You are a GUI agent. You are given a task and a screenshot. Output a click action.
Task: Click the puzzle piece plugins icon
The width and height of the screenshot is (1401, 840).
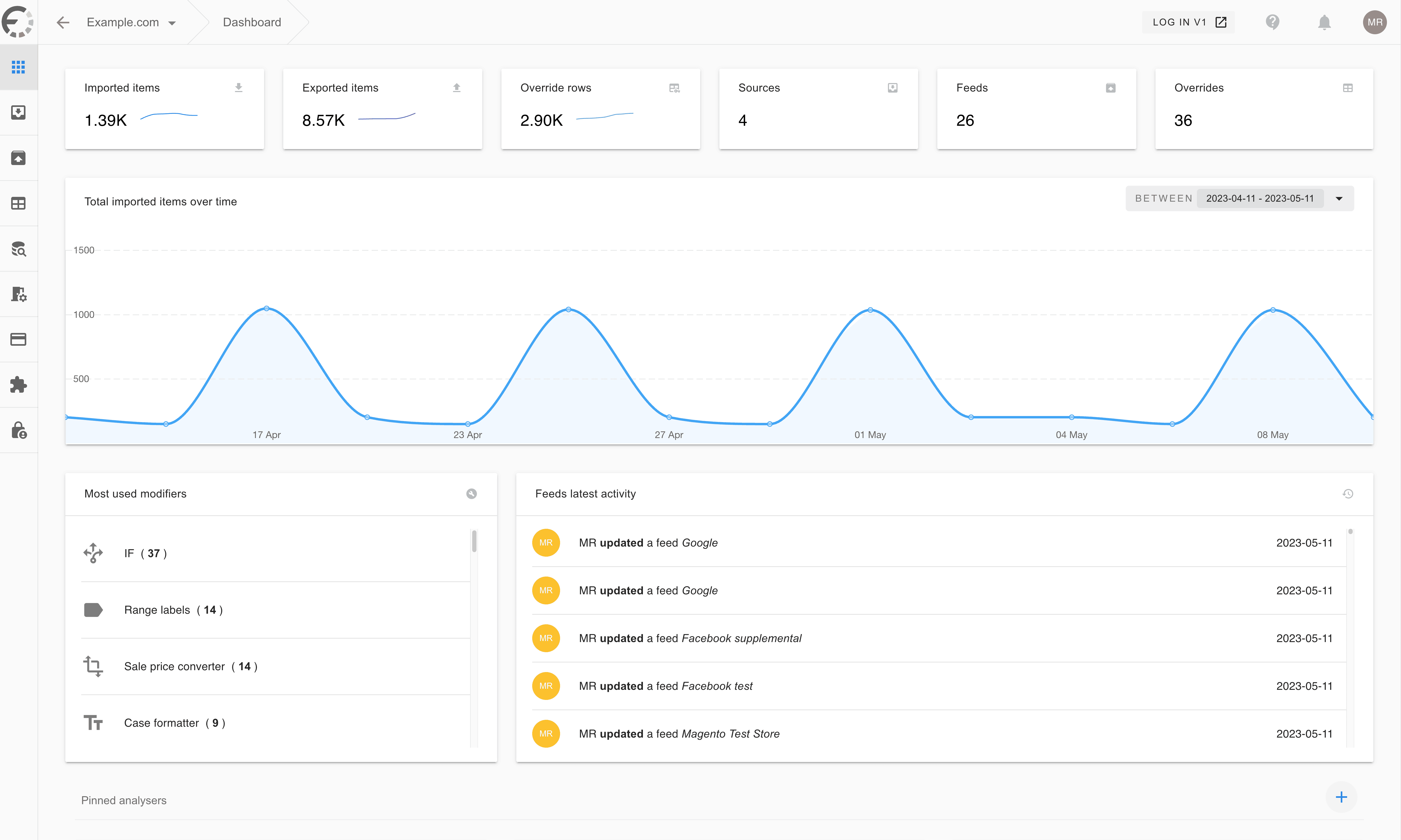pos(18,385)
